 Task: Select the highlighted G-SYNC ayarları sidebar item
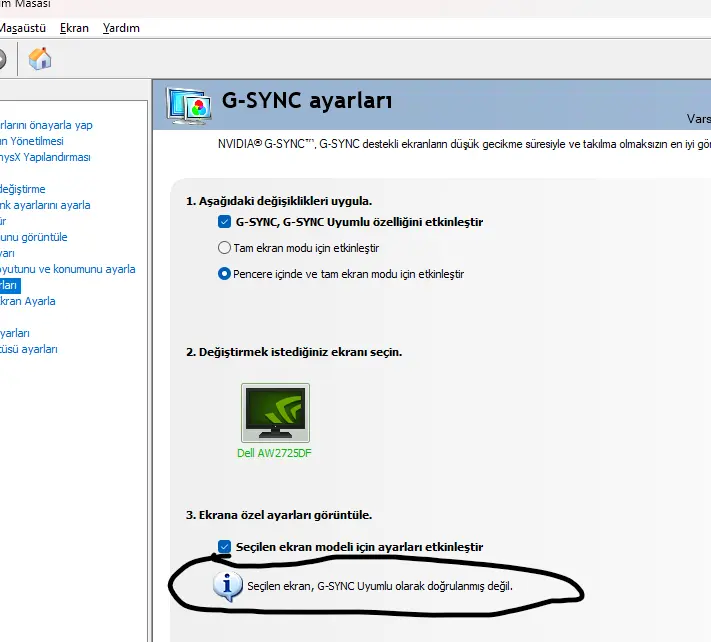point(10,285)
